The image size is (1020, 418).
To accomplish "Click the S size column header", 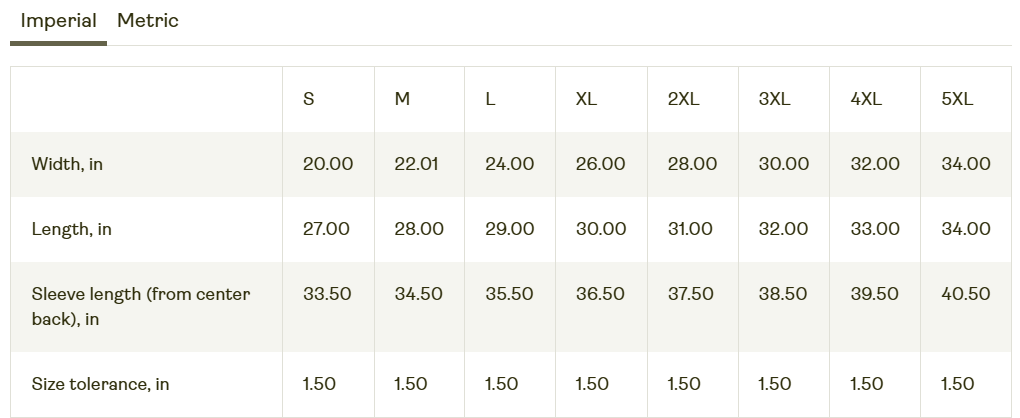I will (x=309, y=99).
